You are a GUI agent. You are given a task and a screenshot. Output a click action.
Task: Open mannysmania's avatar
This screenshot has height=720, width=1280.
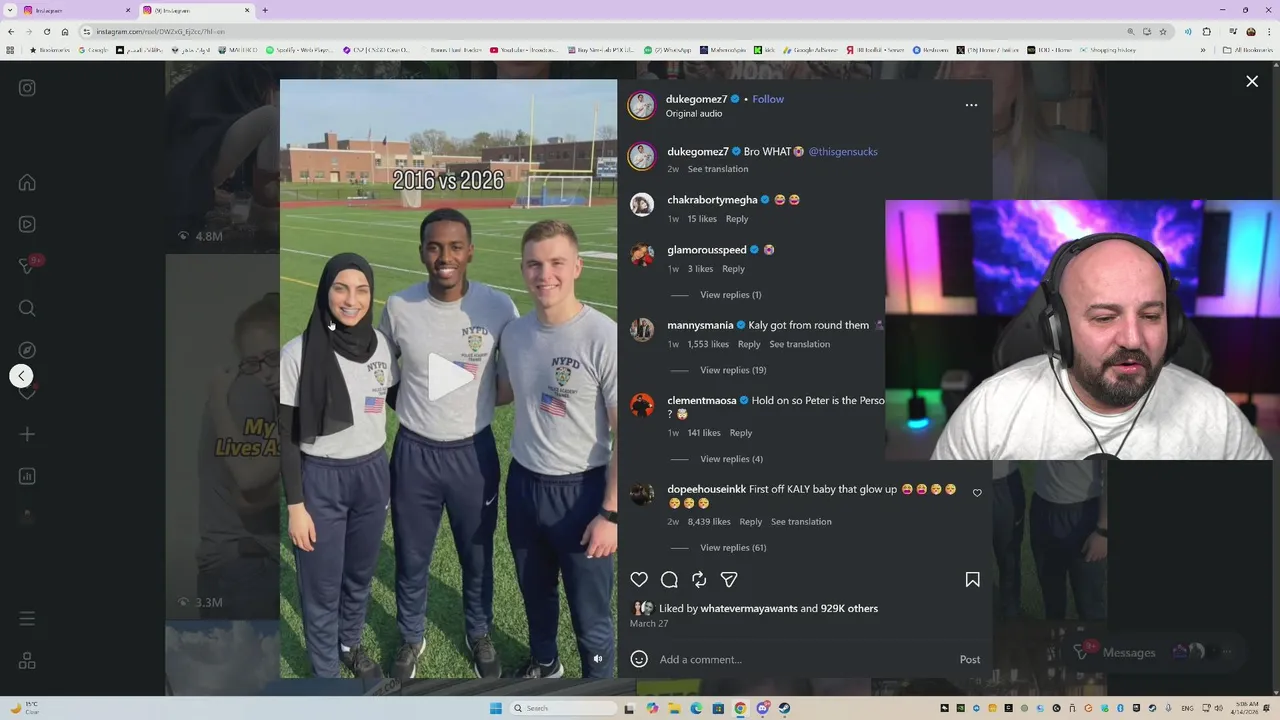click(x=642, y=329)
